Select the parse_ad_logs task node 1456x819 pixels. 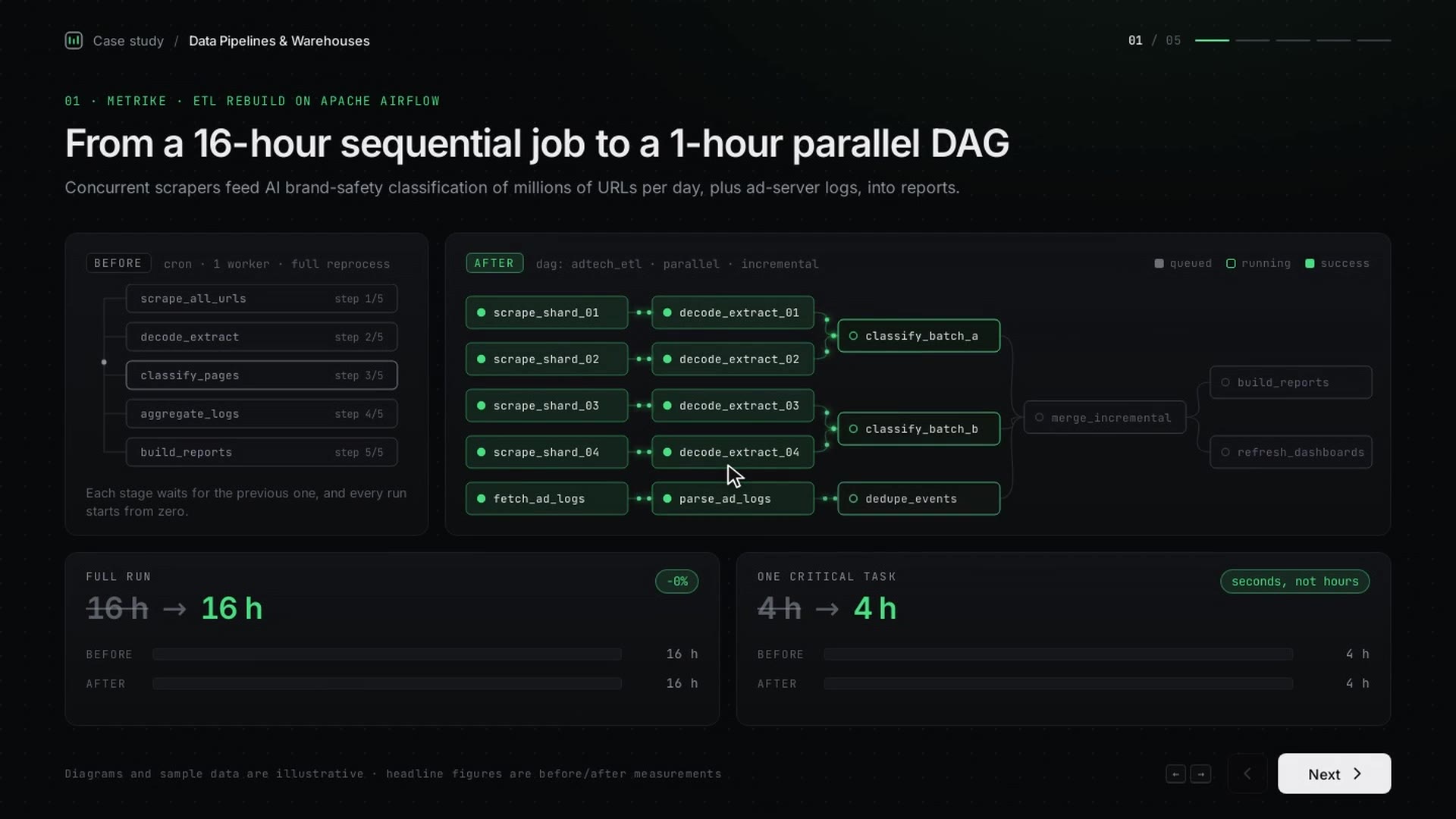(733, 499)
